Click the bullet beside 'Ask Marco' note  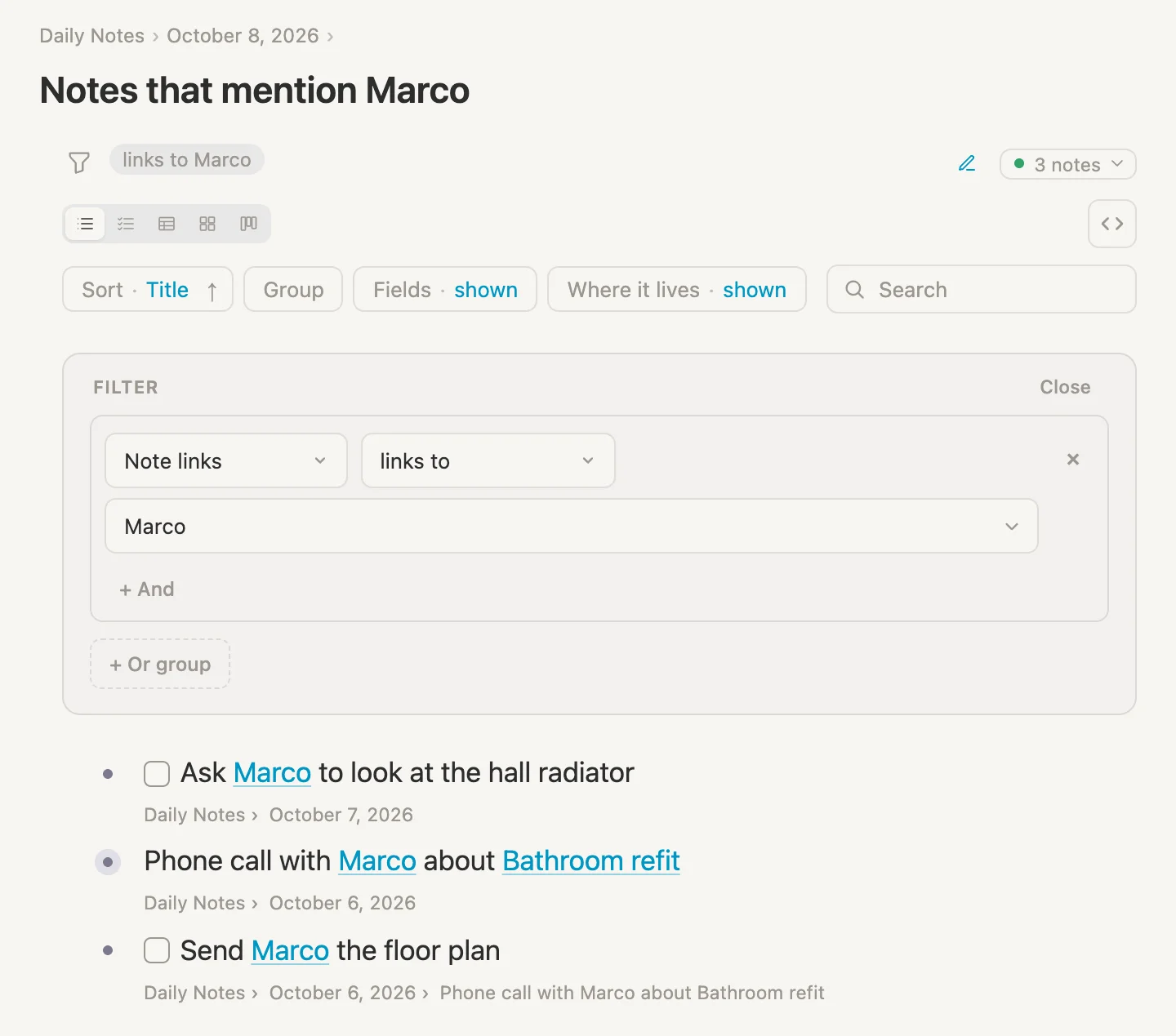(x=108, y=773)
